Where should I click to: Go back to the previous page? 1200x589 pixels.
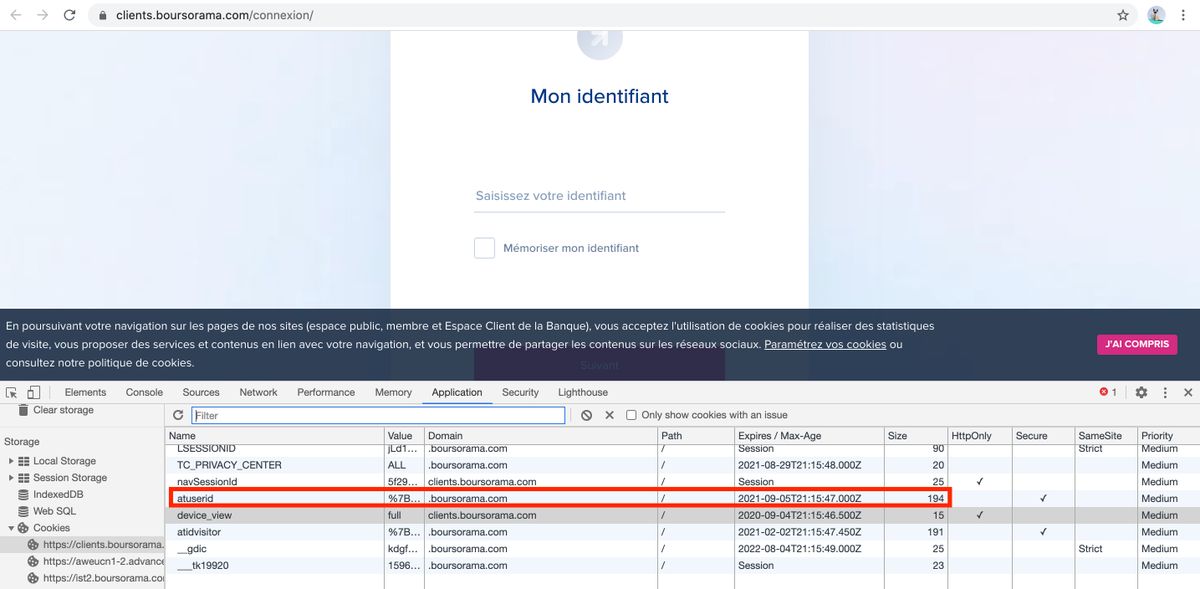click(x=16, y=15)
